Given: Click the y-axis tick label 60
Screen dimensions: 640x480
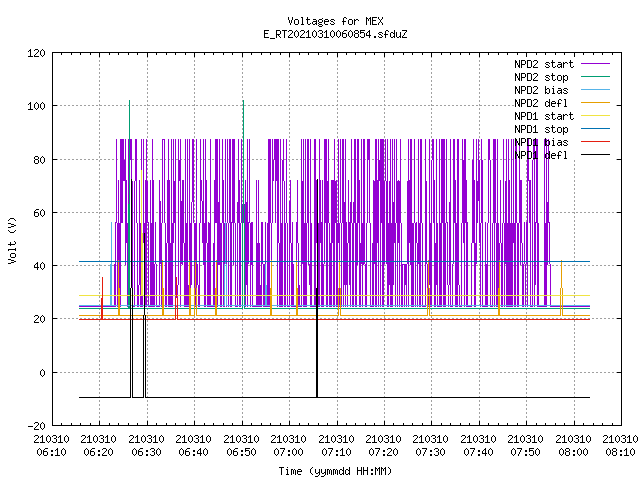Looking at the screenshot, I should point(40,213).
